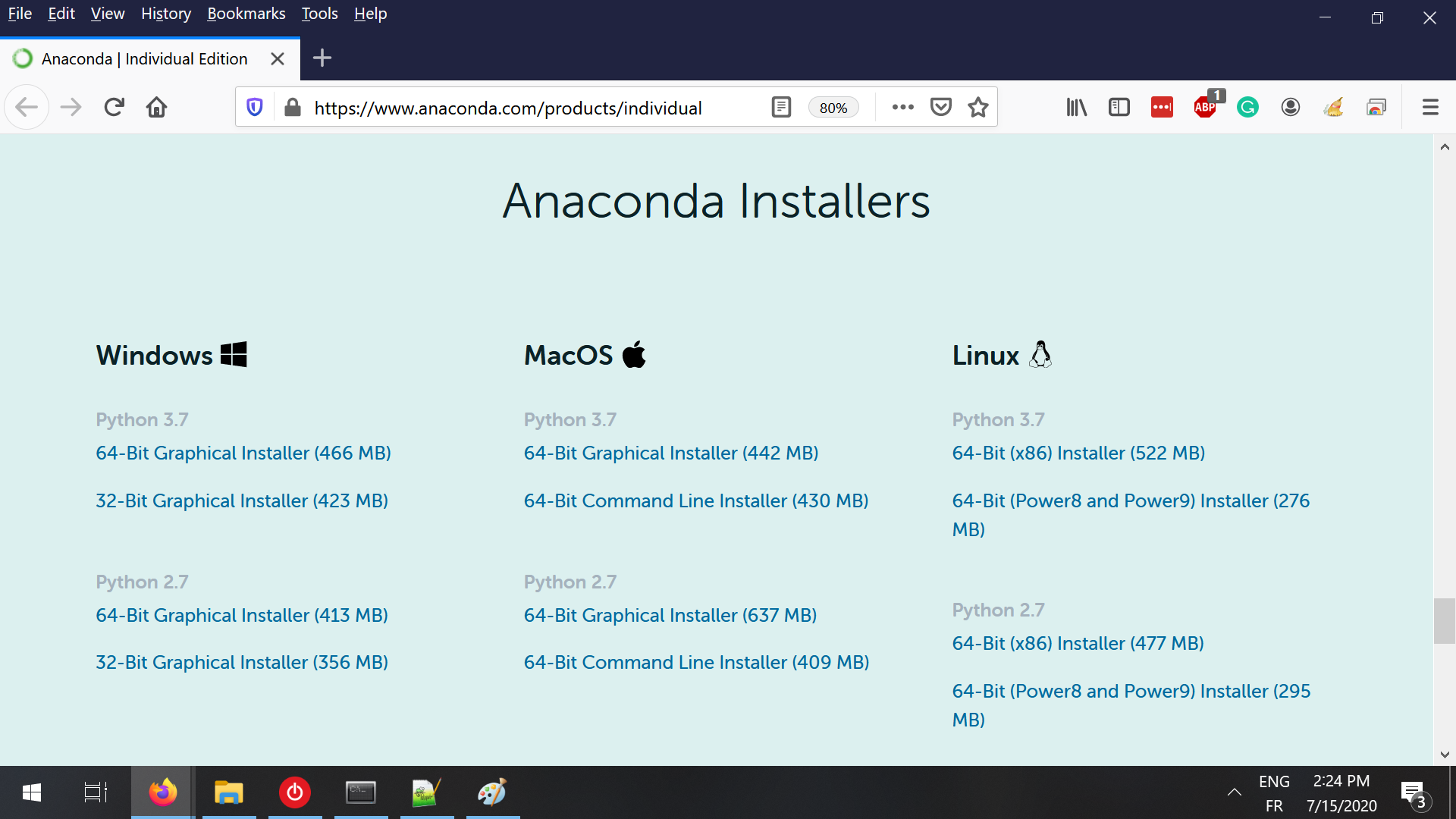Viewport: 1456px width, 819px height.
Task: View site security padlock information
Action: pos(293,108)
